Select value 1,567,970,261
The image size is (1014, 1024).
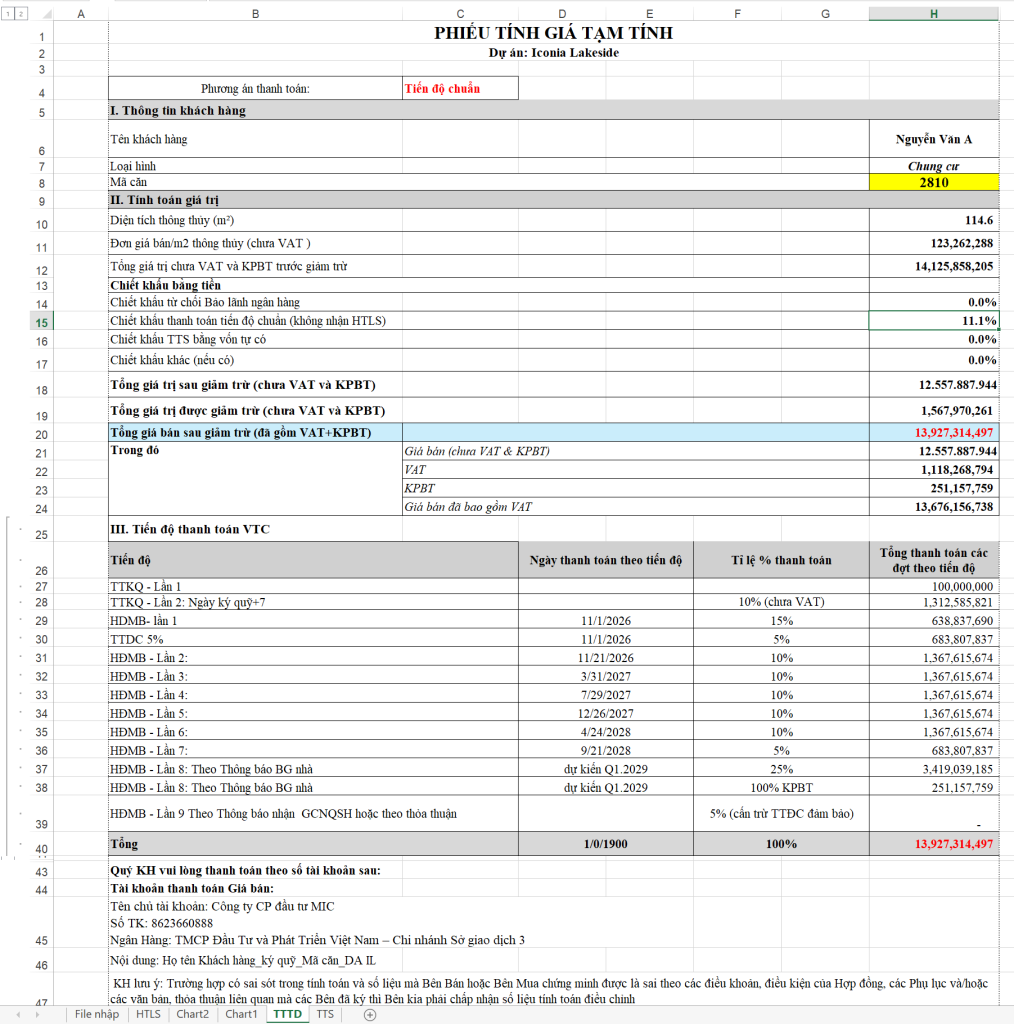click(x=934, y=410)
